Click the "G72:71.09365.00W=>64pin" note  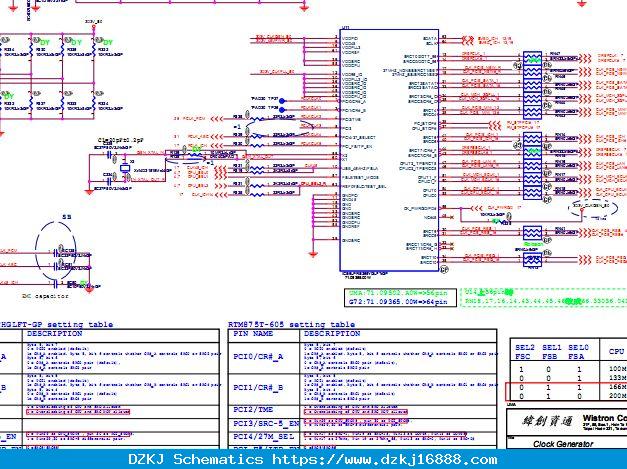[x=398, y=302]
